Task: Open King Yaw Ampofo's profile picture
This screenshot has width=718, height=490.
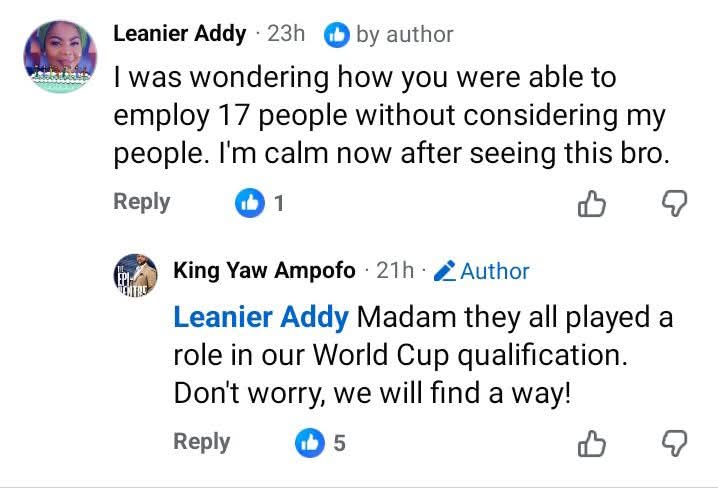Action: pyautogui.click(x=134, y=274)
